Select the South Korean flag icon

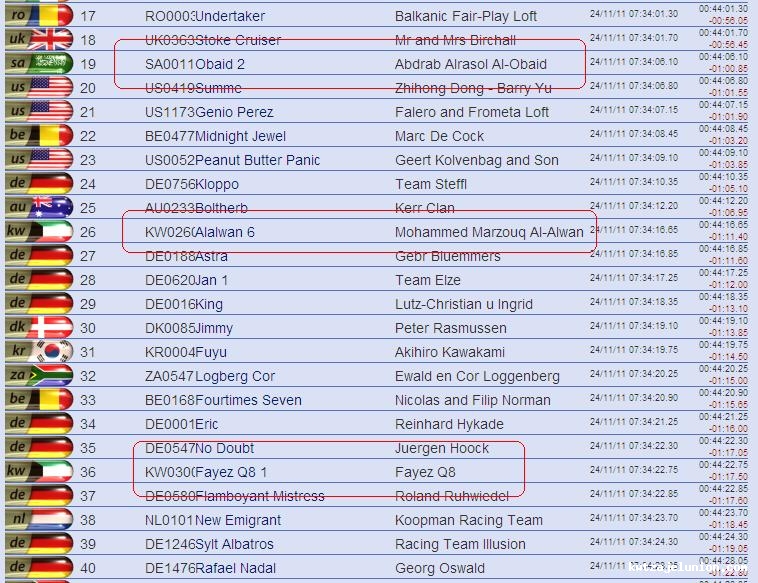pos(50,352)
